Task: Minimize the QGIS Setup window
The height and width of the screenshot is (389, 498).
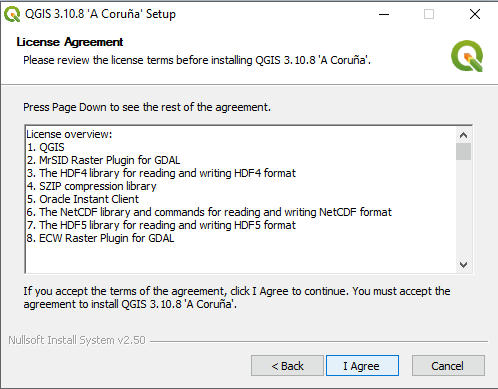Action: (384, 14)
